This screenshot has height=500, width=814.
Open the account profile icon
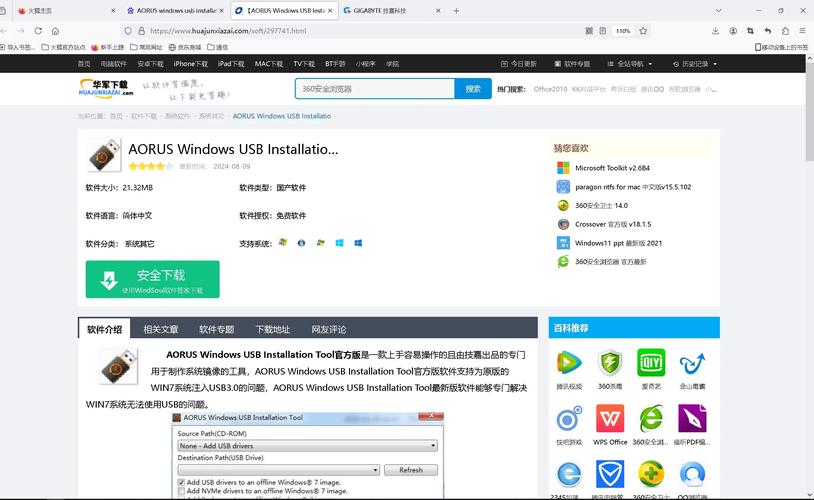point(733,31)
